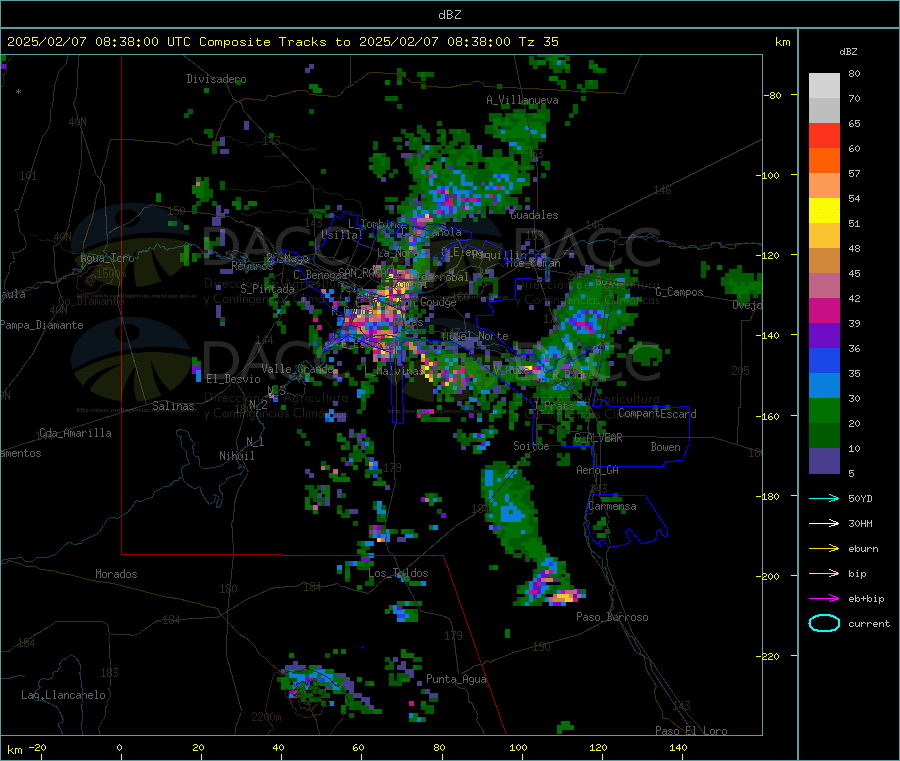Click the 'Valle_Grande' place label
The width and height of the screenshot is (900, 761).
[297, 368]
